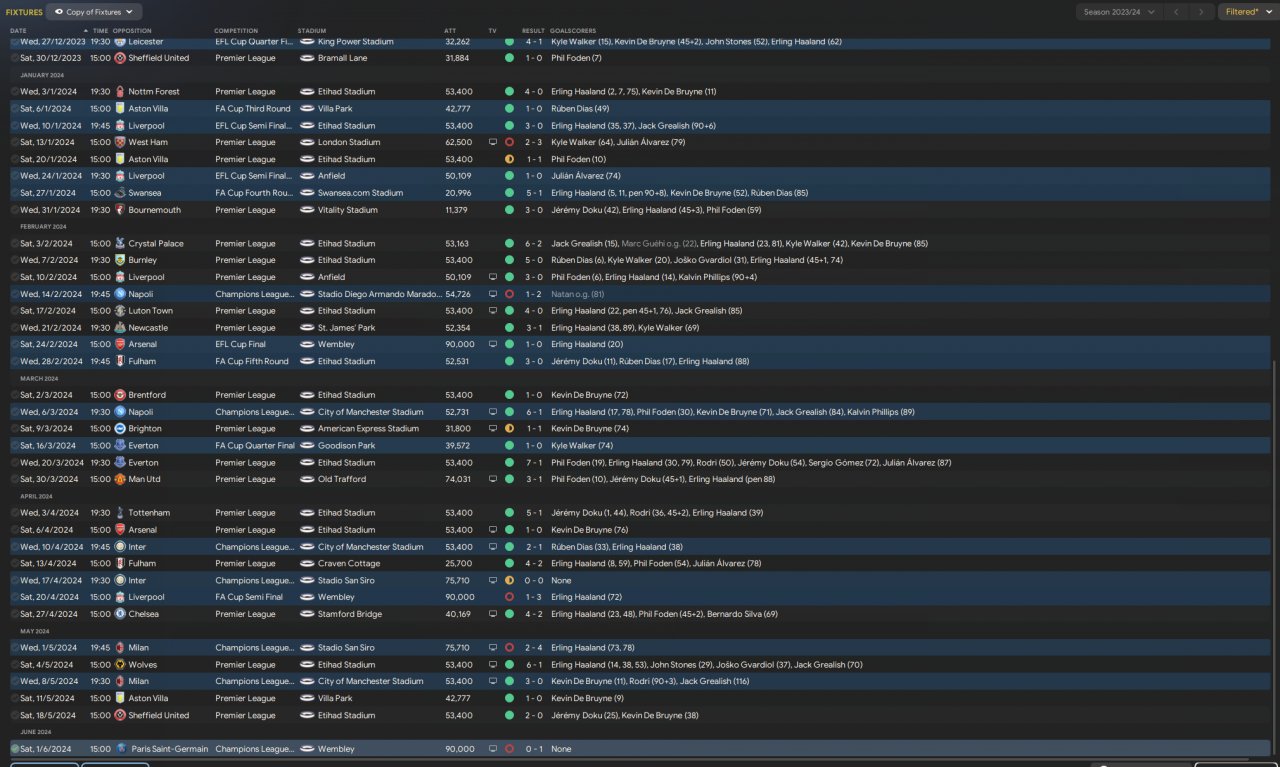1280x767 pixels.
Task: Click the TV icon on the West Ham row
Action: pos(493,142)
